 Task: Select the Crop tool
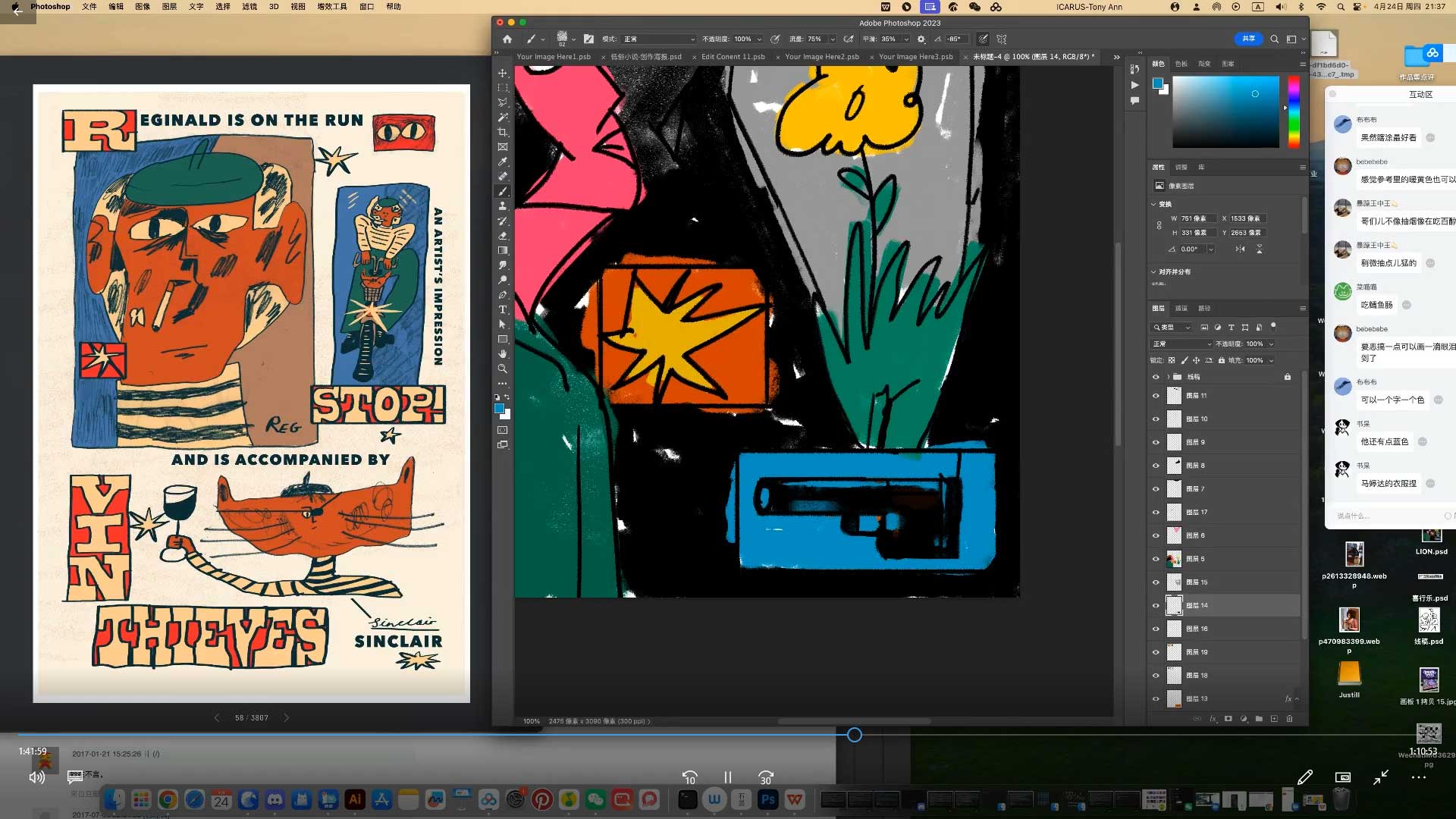click(502, 133)
